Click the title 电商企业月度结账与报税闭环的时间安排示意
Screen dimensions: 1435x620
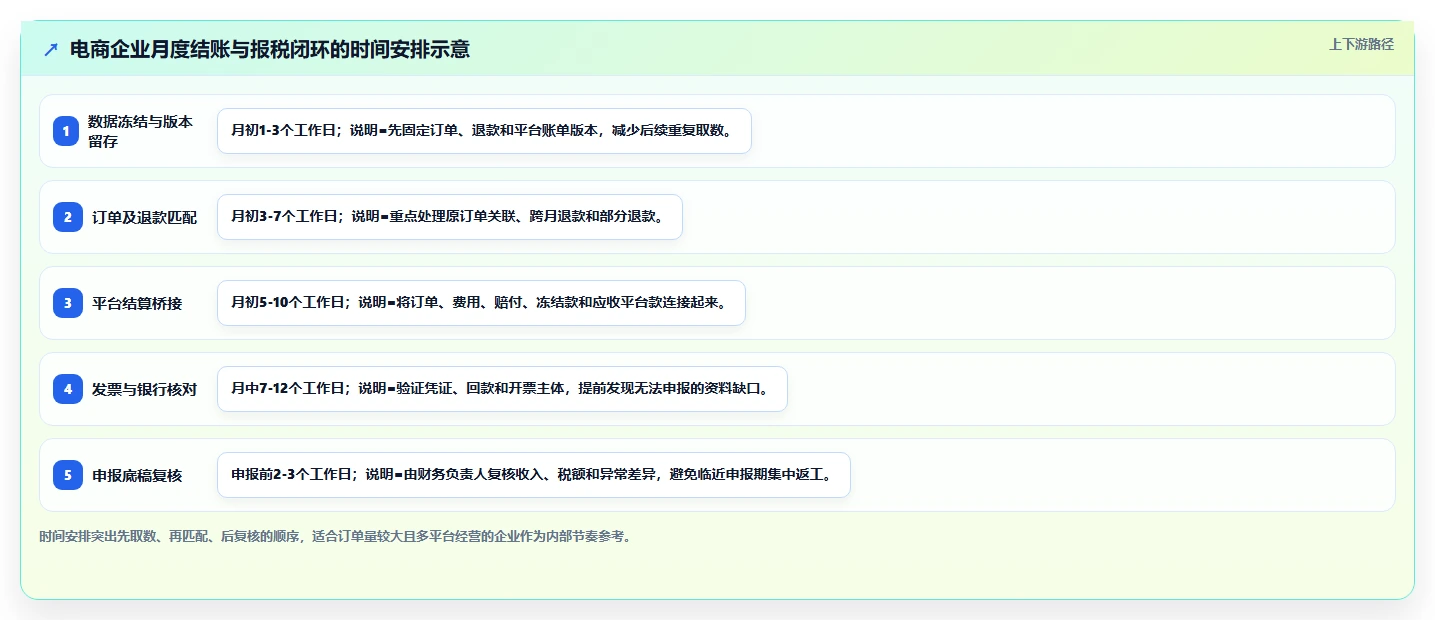(270, 49)
